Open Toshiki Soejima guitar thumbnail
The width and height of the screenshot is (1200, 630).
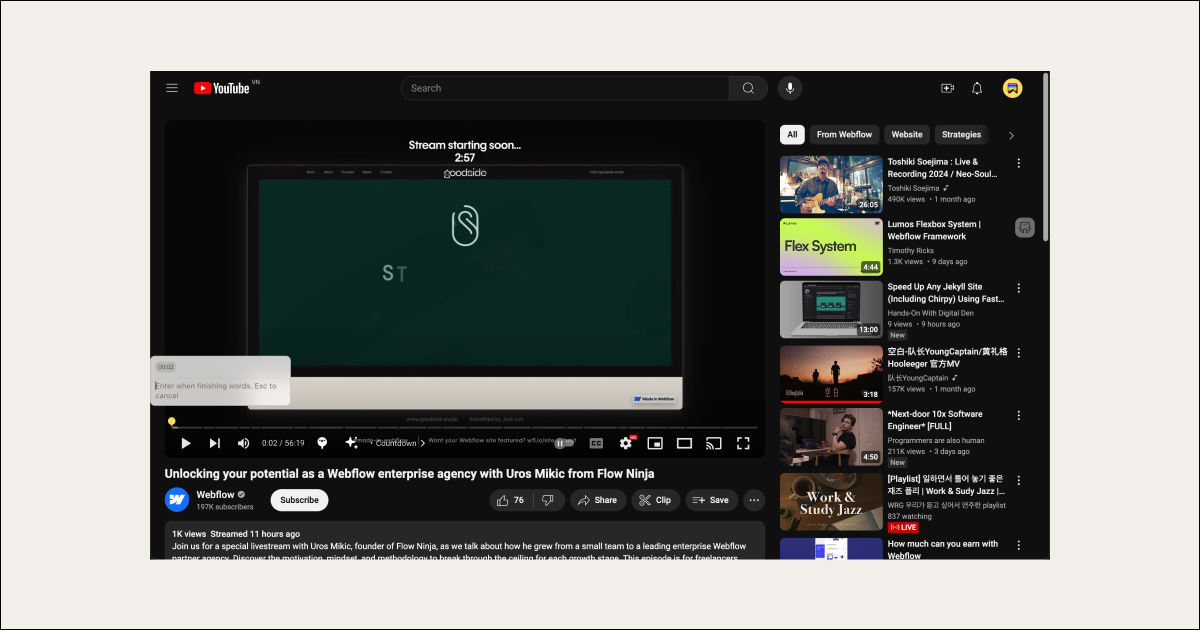[831, 184]
